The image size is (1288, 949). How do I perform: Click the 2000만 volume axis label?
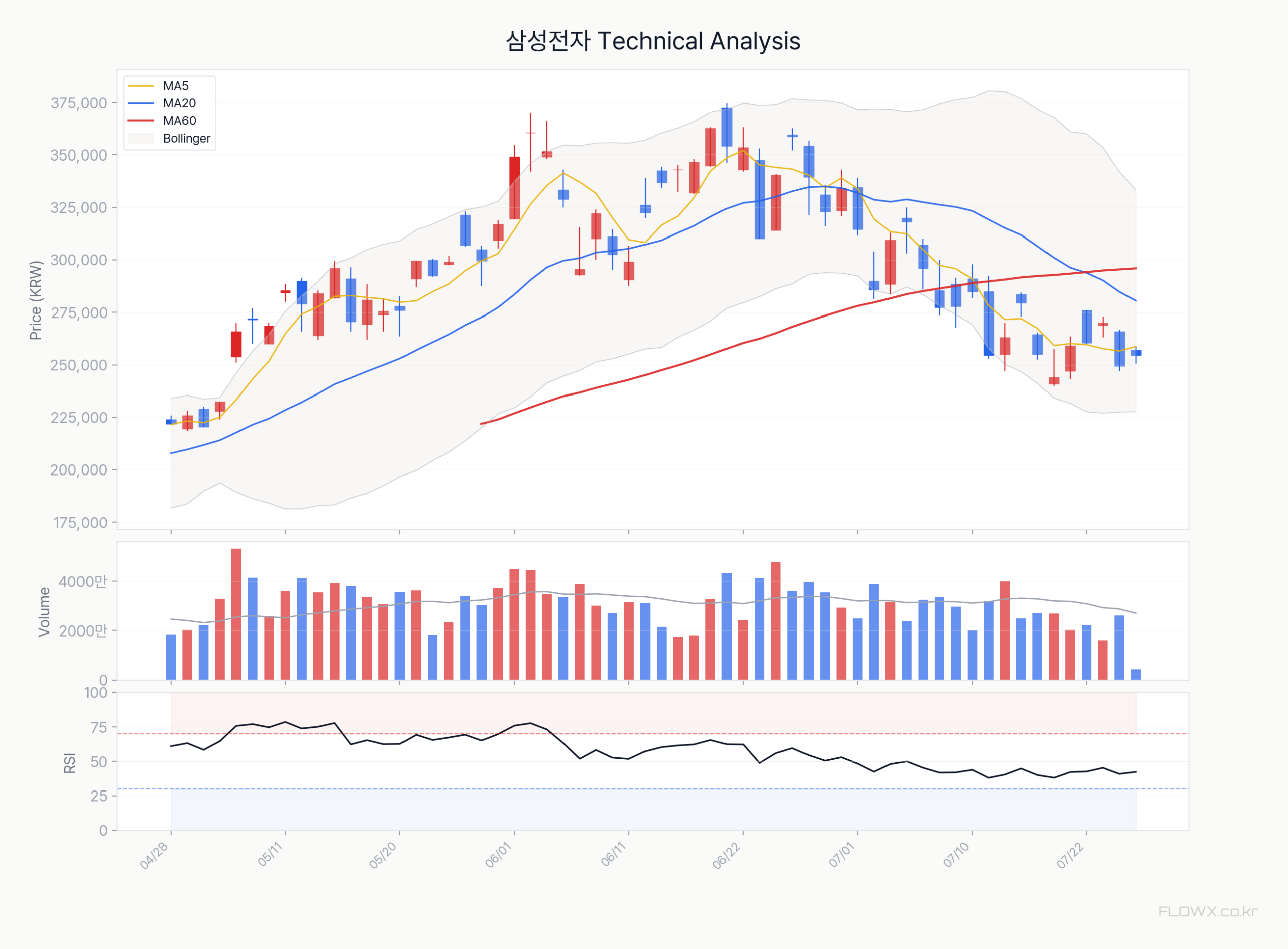[x=83, y=631]
